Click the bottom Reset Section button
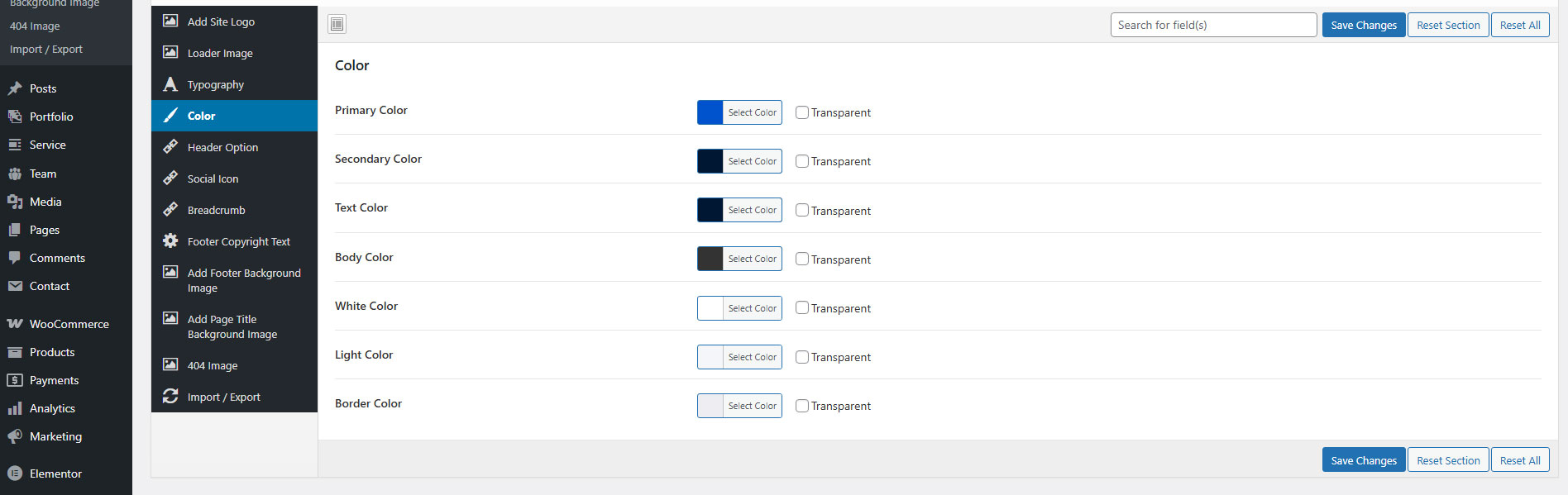 (1447, 460)
